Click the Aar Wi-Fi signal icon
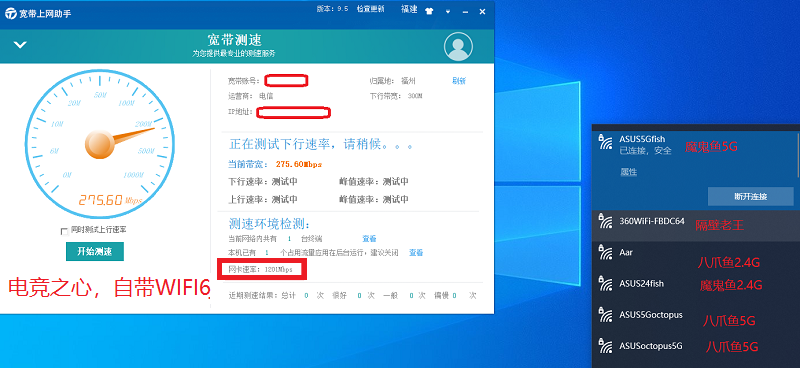This screenshot has height=368, width=800. pos(605,253)
